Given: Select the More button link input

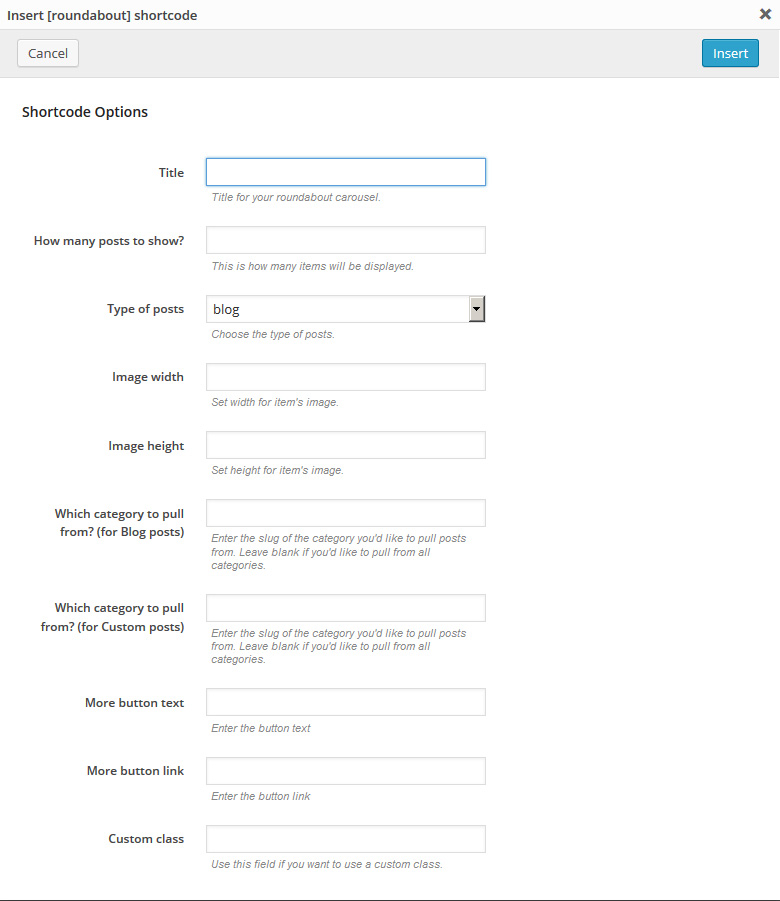Looking at the screenshot, I should (345, 770).
